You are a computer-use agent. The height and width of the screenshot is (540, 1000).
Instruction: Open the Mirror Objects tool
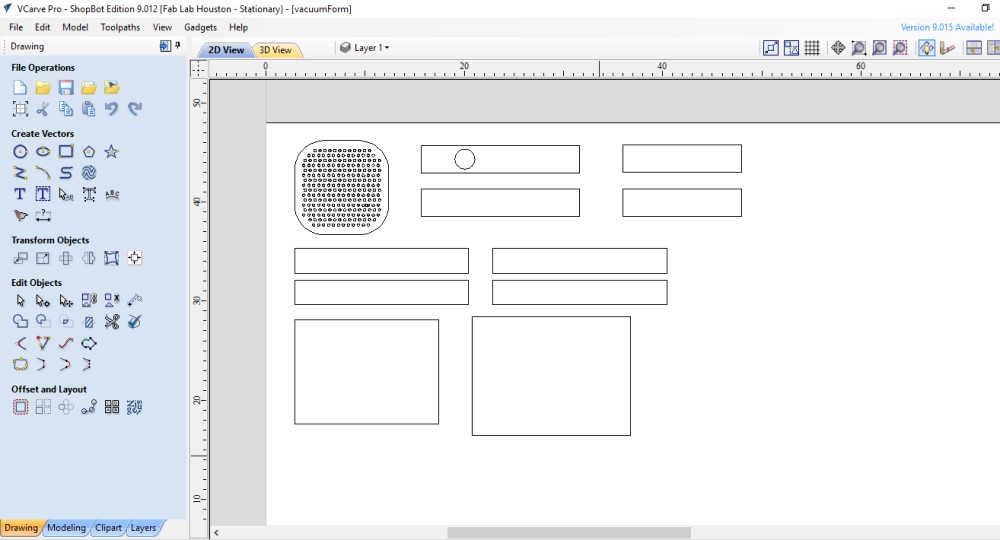point(89,258)
